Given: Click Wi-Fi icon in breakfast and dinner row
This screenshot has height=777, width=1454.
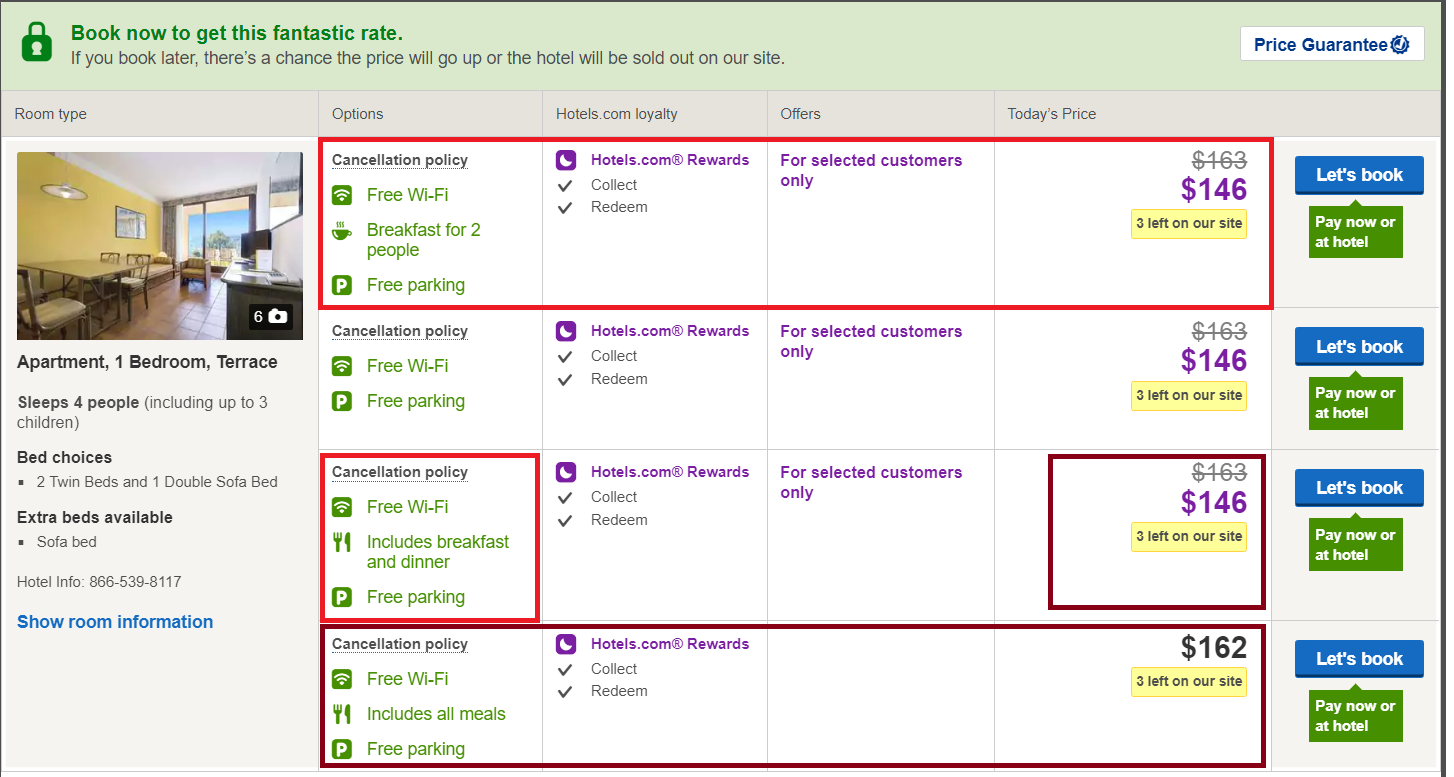Looking at the screenshot, I should pos(342,507).
